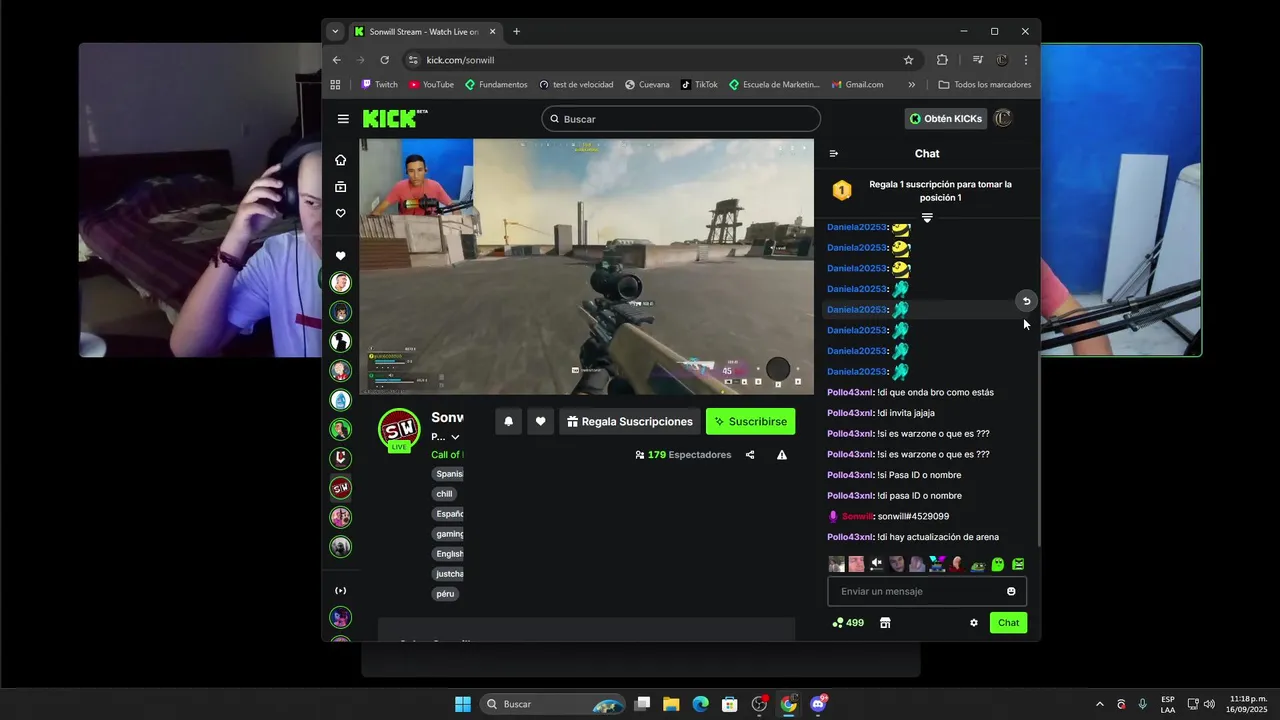Click the Obtén KICKs button
Image resolution: width=1280 pixels, height=720 pixels.
[946, 119]
